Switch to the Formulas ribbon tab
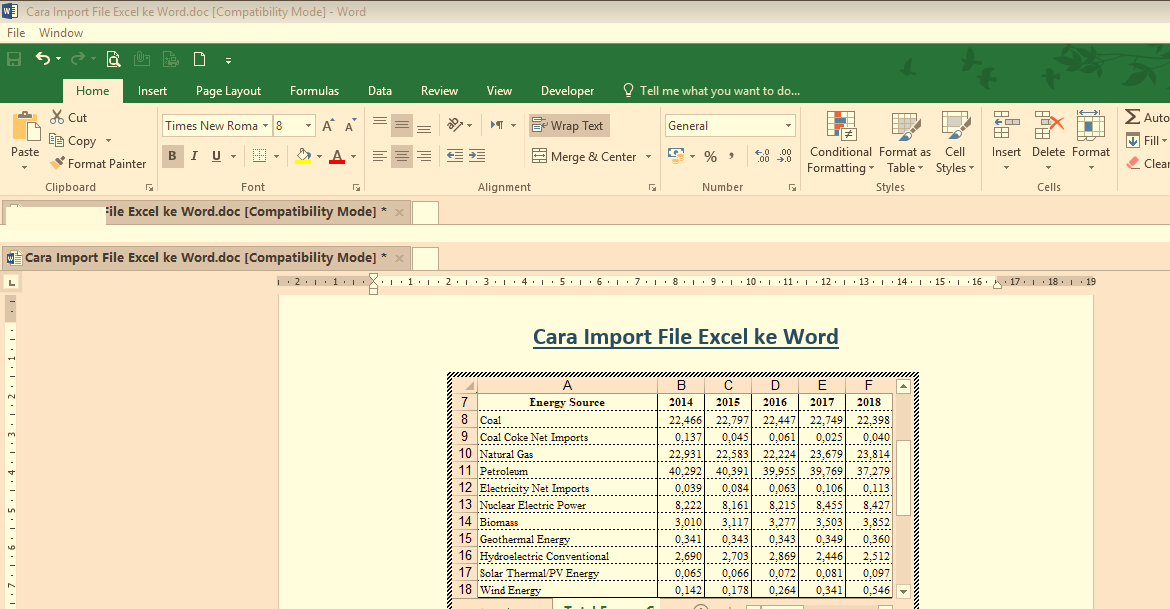This screenshot has height=609, width=1170. [x=314, y=90]
